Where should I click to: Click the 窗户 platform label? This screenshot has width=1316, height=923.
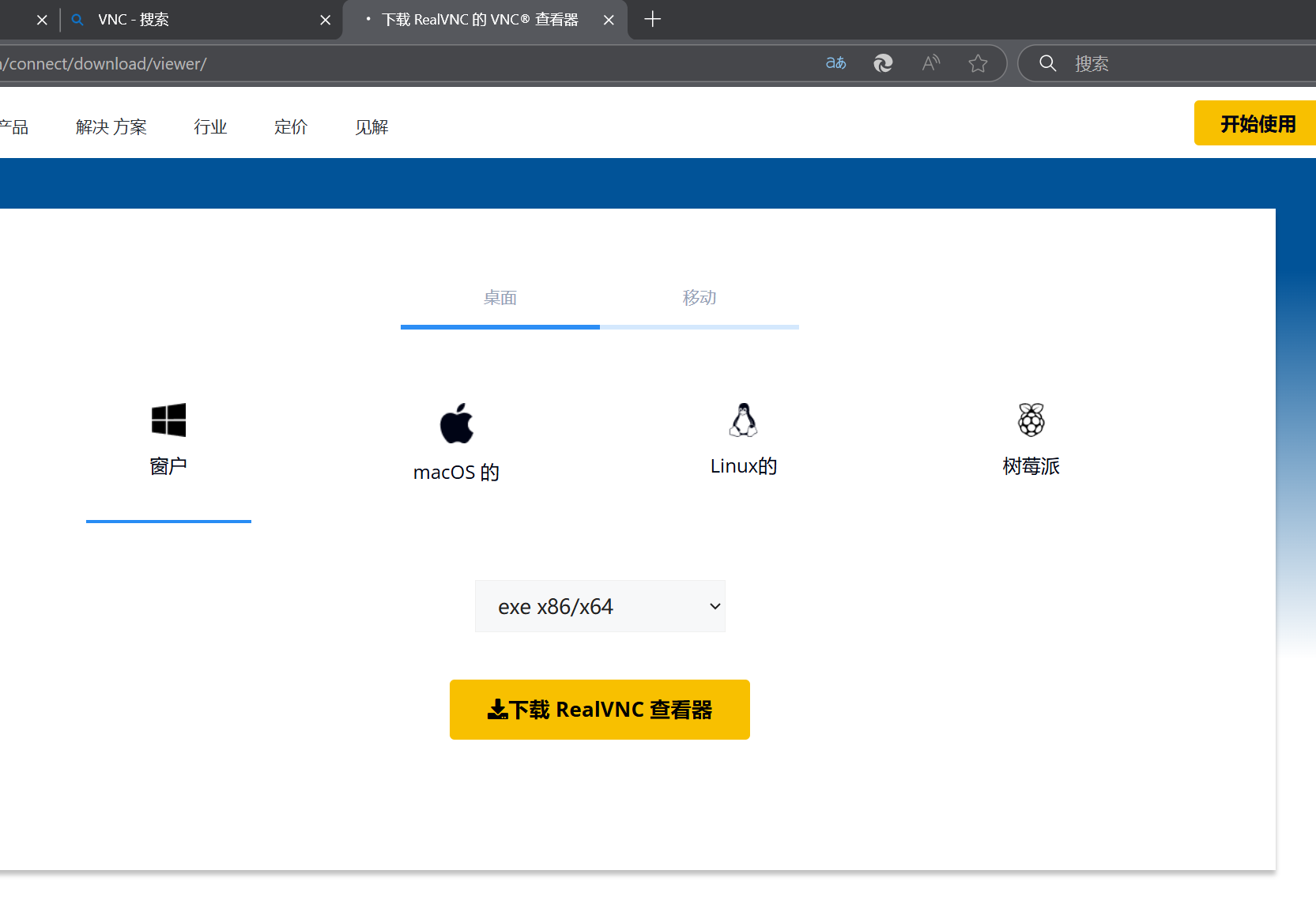[168, 466]
